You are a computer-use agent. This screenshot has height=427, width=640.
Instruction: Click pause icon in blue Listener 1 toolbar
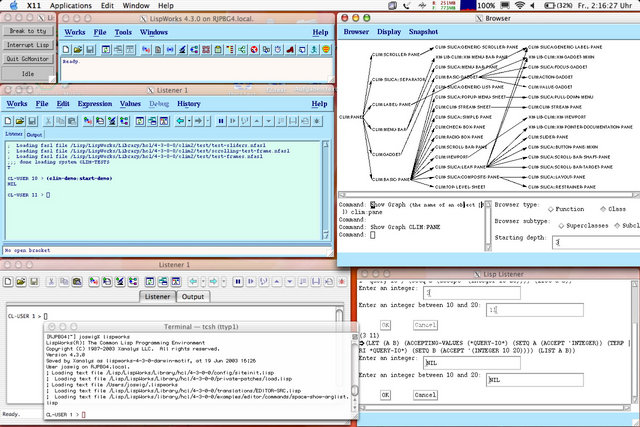click(x=221, y=121)
